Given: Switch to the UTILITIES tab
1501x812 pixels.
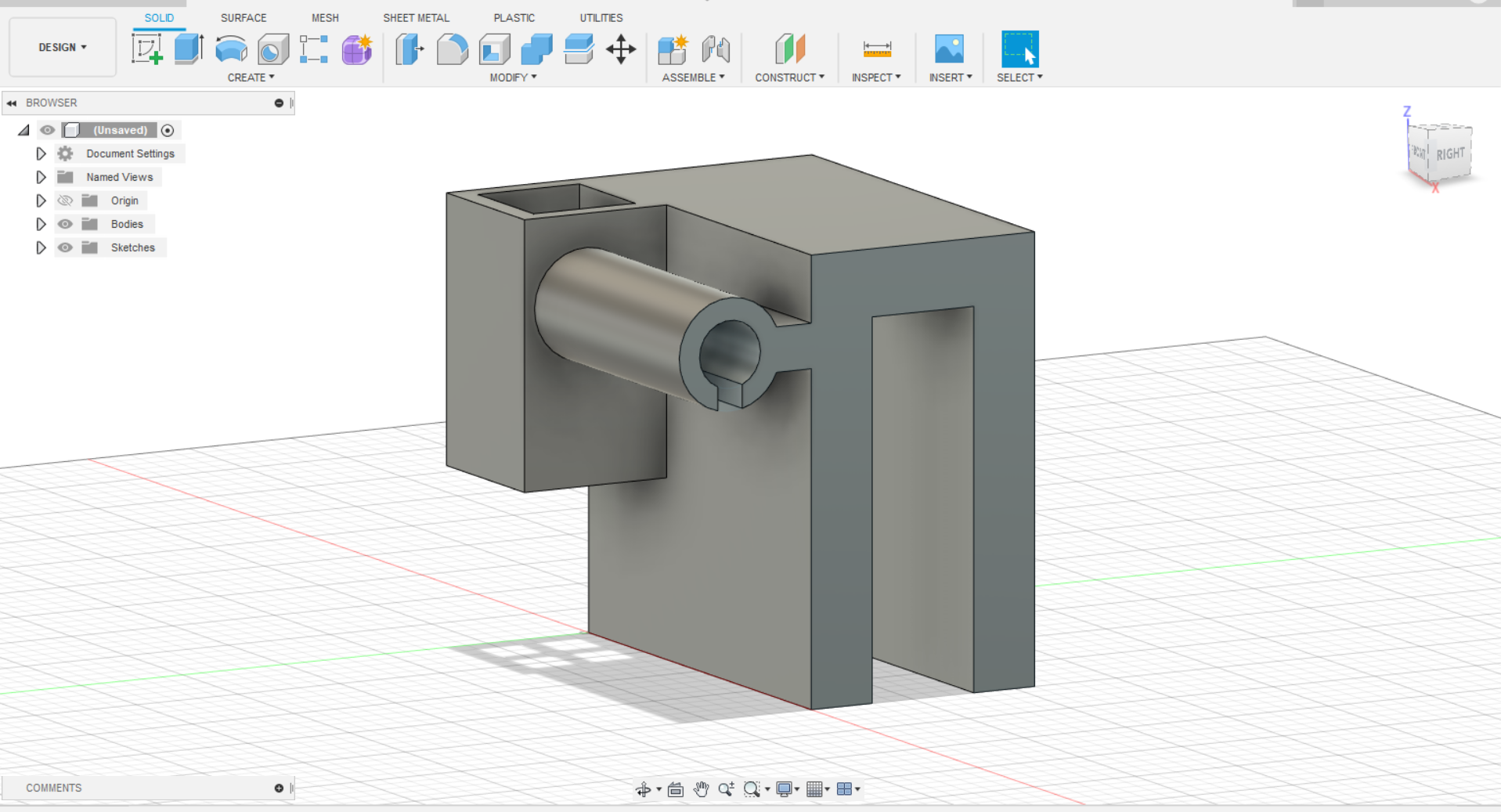Looking at the screenshot, I should coord(601,17).
